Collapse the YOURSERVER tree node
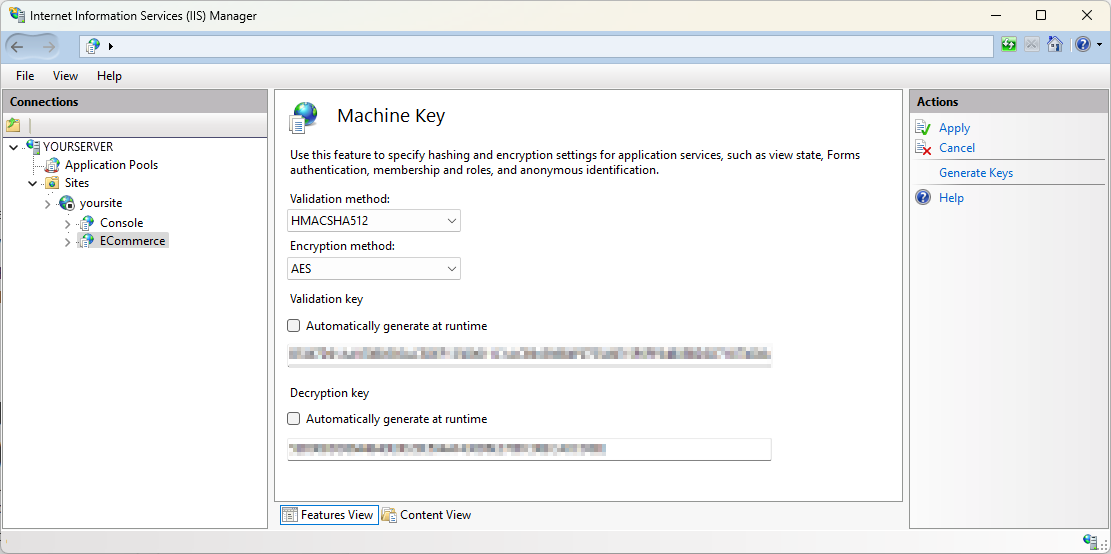The height and width of the screenshot is (554, 1111). pyautogui.click(x=13, y=147)
